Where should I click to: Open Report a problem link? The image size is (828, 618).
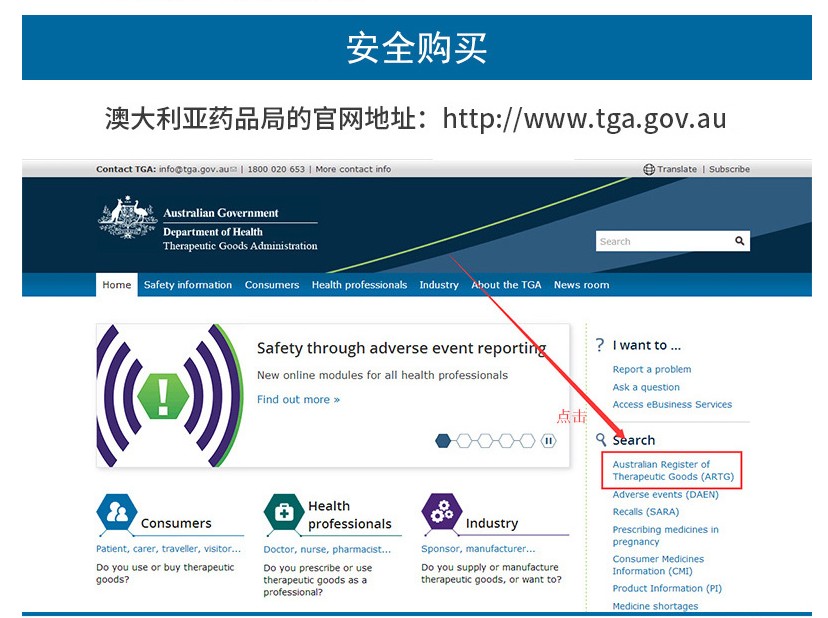click(x=652, y=369)
